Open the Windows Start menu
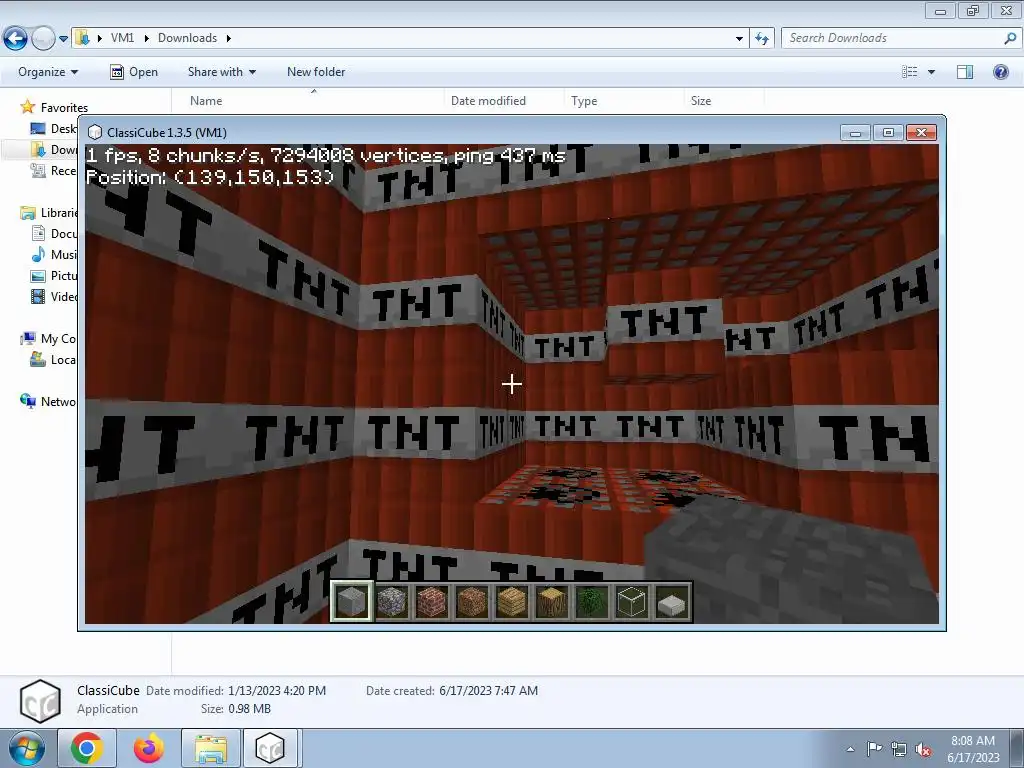1024x768 pixels. coord(25,749)
